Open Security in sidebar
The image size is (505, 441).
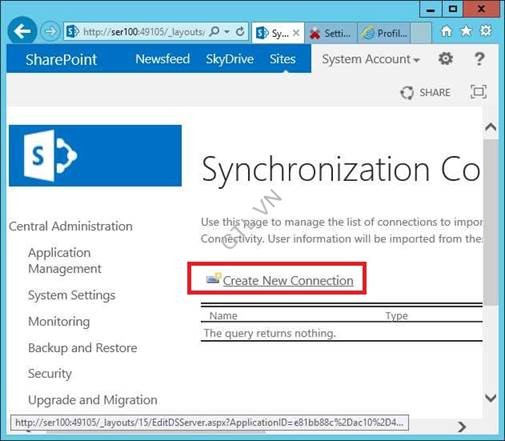point(50,374)
